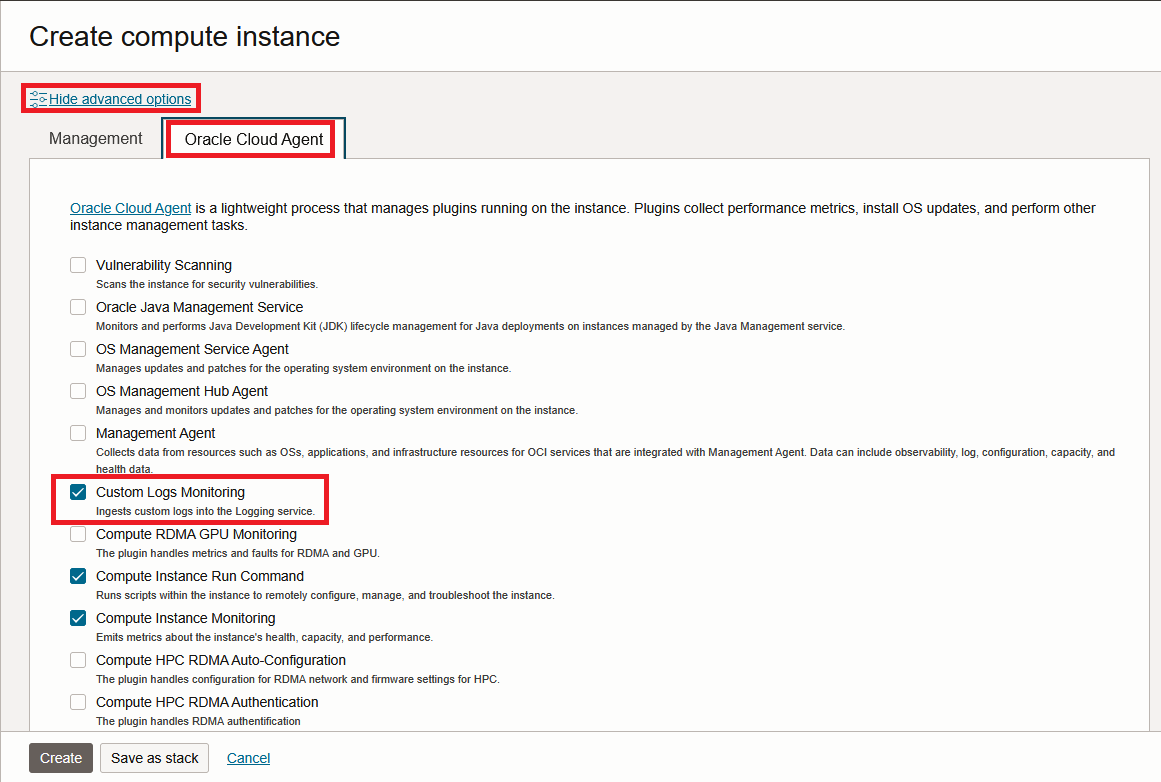Check Oracle Java Management Service plugin
The image size is (1161, 782).
(78, 307)
